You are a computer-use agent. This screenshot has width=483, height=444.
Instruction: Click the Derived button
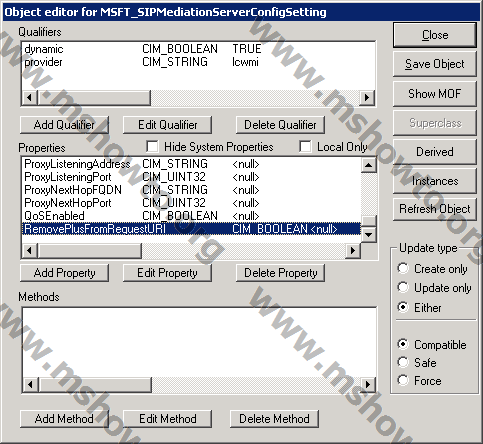[435, 152]
